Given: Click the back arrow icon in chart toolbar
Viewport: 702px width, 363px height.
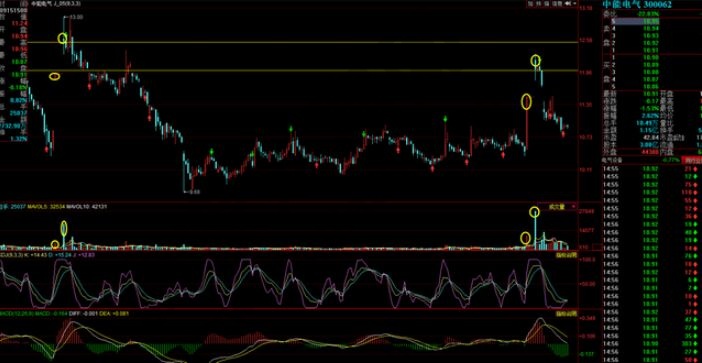Looking at the screenshot, I should click(568, 4).
